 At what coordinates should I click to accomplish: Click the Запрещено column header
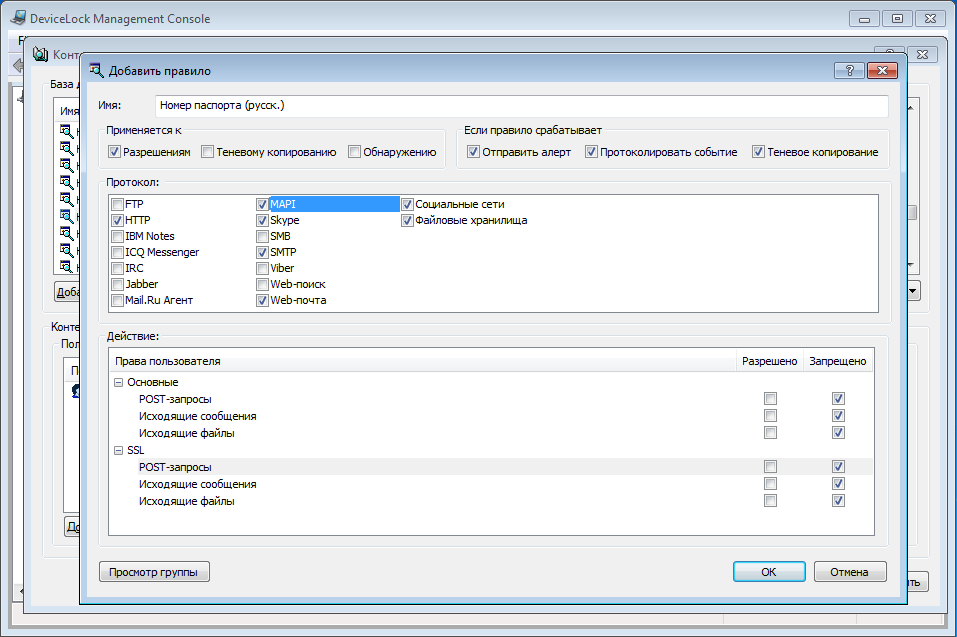point(838,361)
